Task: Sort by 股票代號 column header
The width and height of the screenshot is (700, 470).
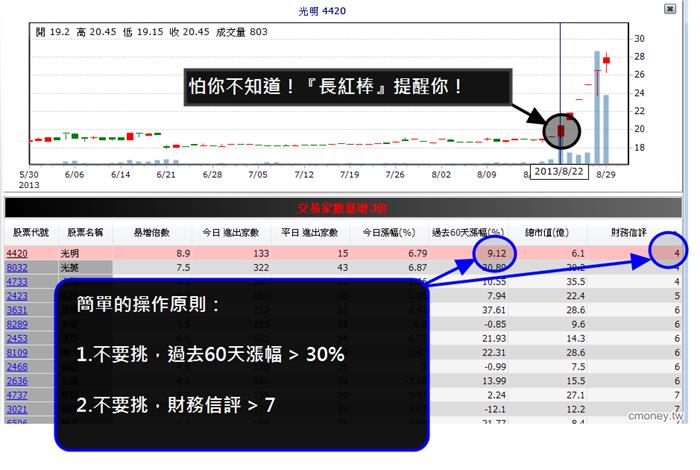Action: pyautogui.click(x=31, y=233)
